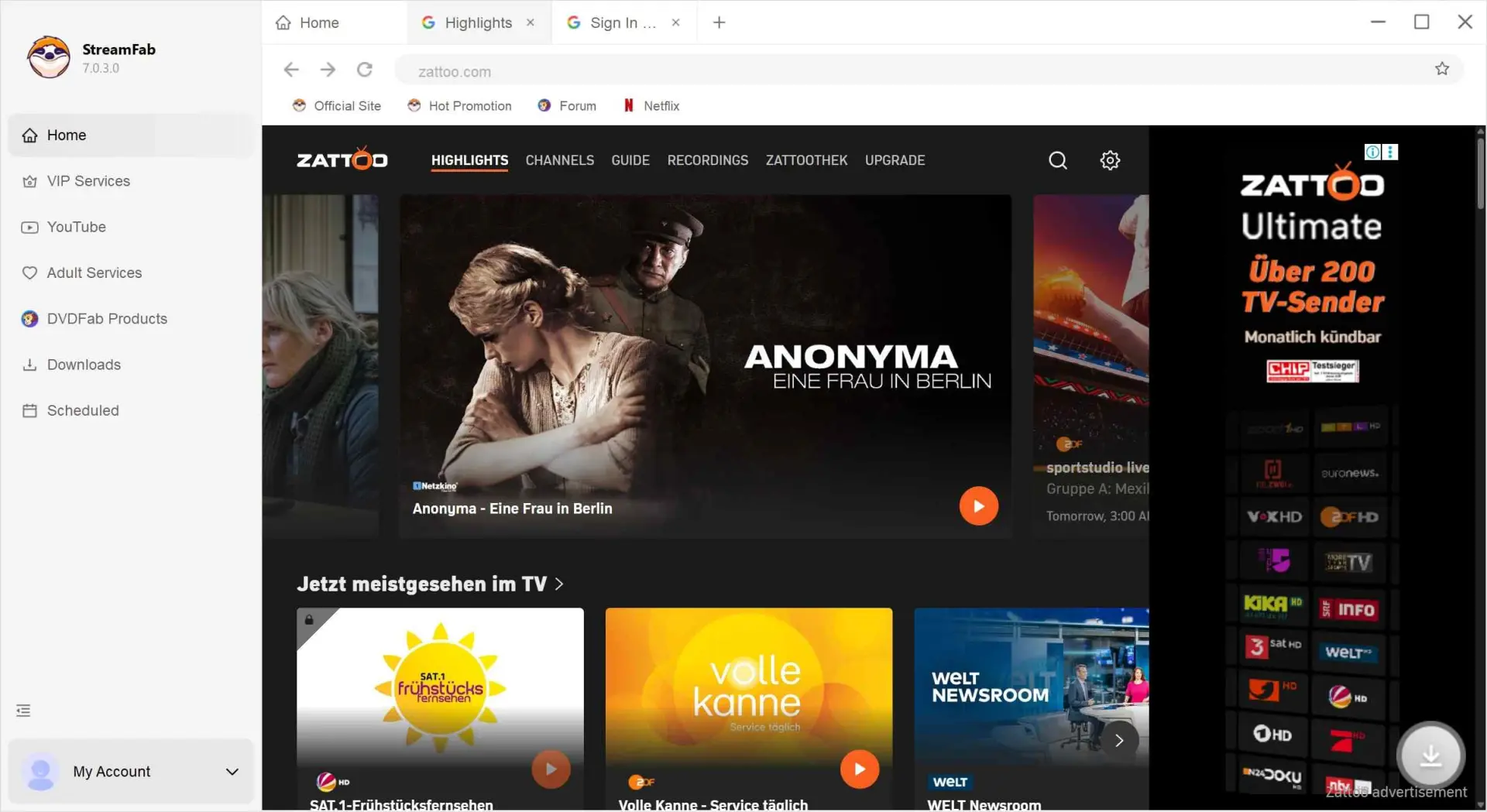This screenshot has height=812, width=1487.
Task: Open DVDFab Products in the sidebar
Action: pos(131,319)
